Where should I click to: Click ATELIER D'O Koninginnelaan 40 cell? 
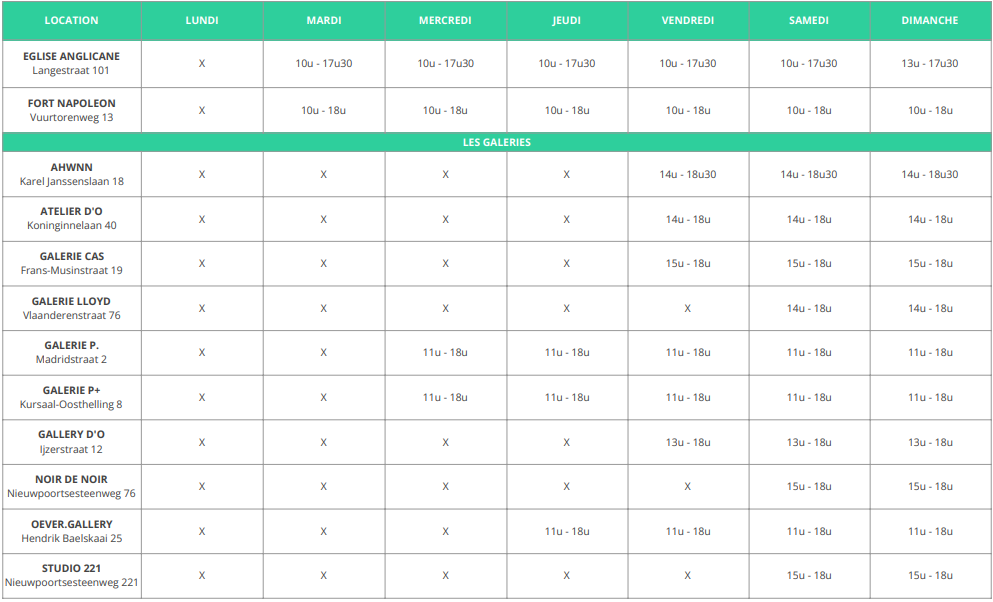point(72,219)
